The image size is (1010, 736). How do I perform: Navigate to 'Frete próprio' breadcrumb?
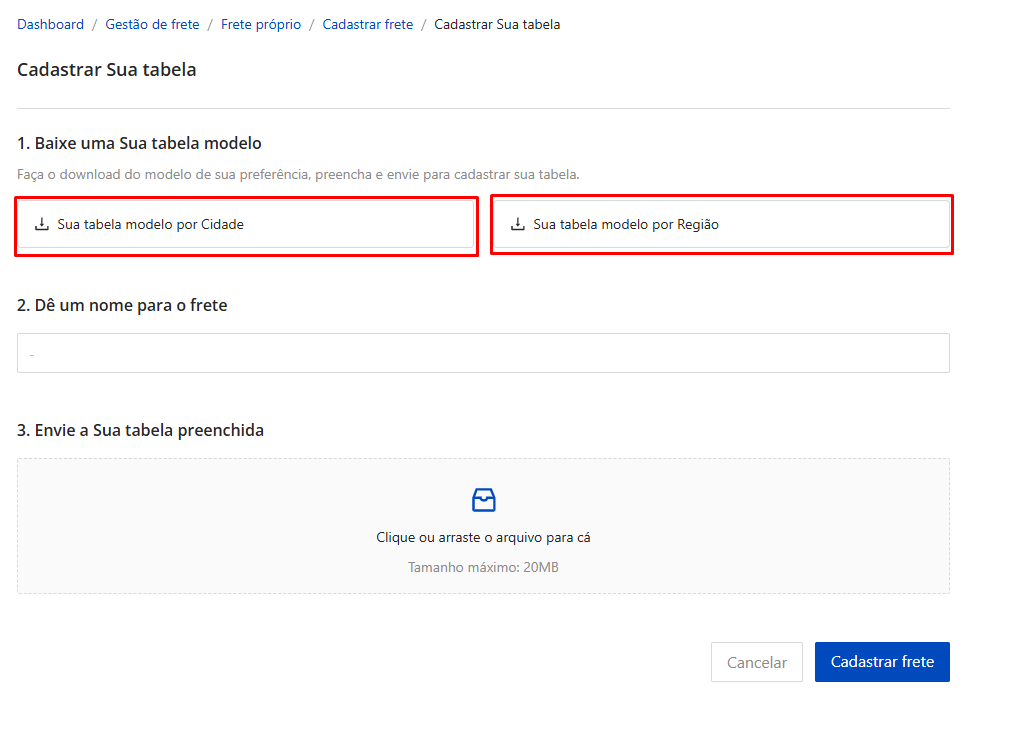click(261, 24)
